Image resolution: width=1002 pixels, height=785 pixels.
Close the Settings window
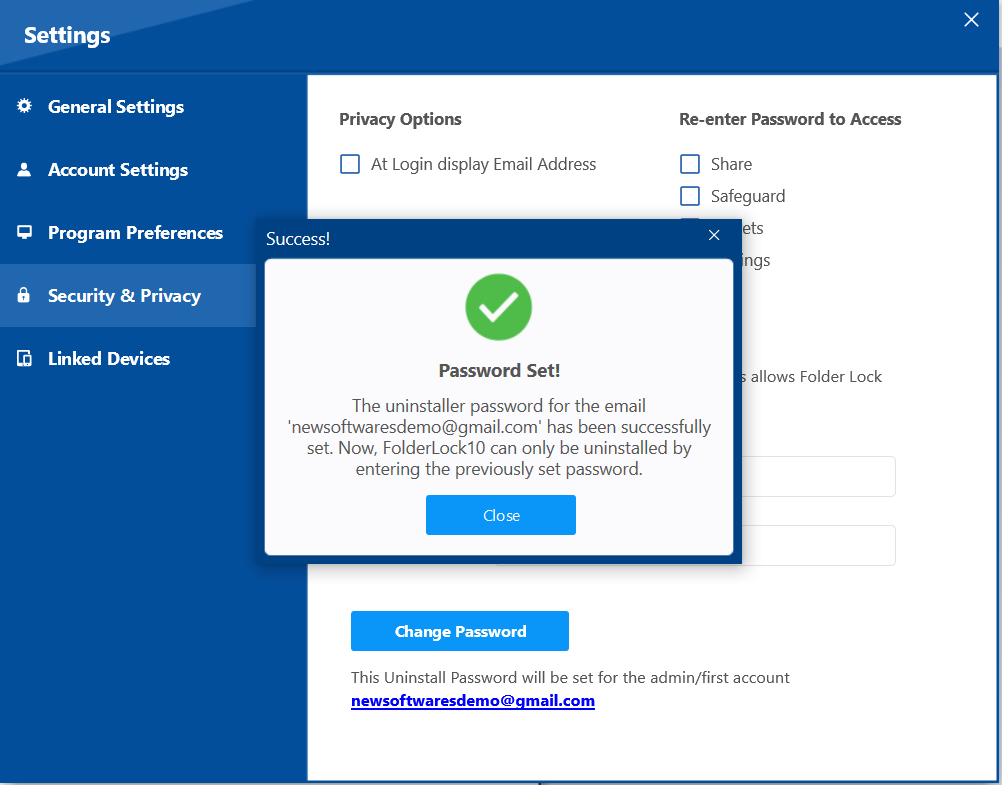971,20
